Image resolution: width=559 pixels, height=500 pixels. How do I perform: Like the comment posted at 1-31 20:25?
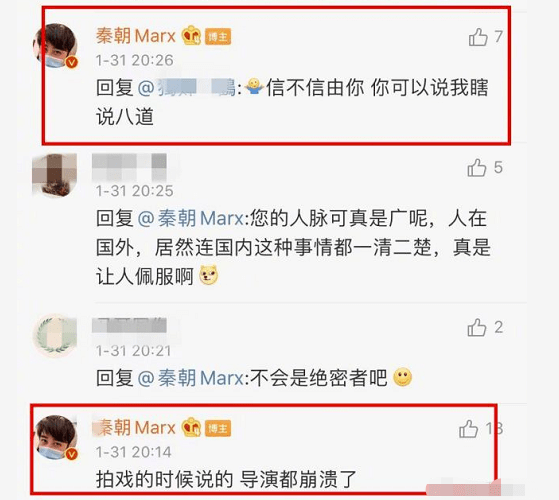coord(477,167)
